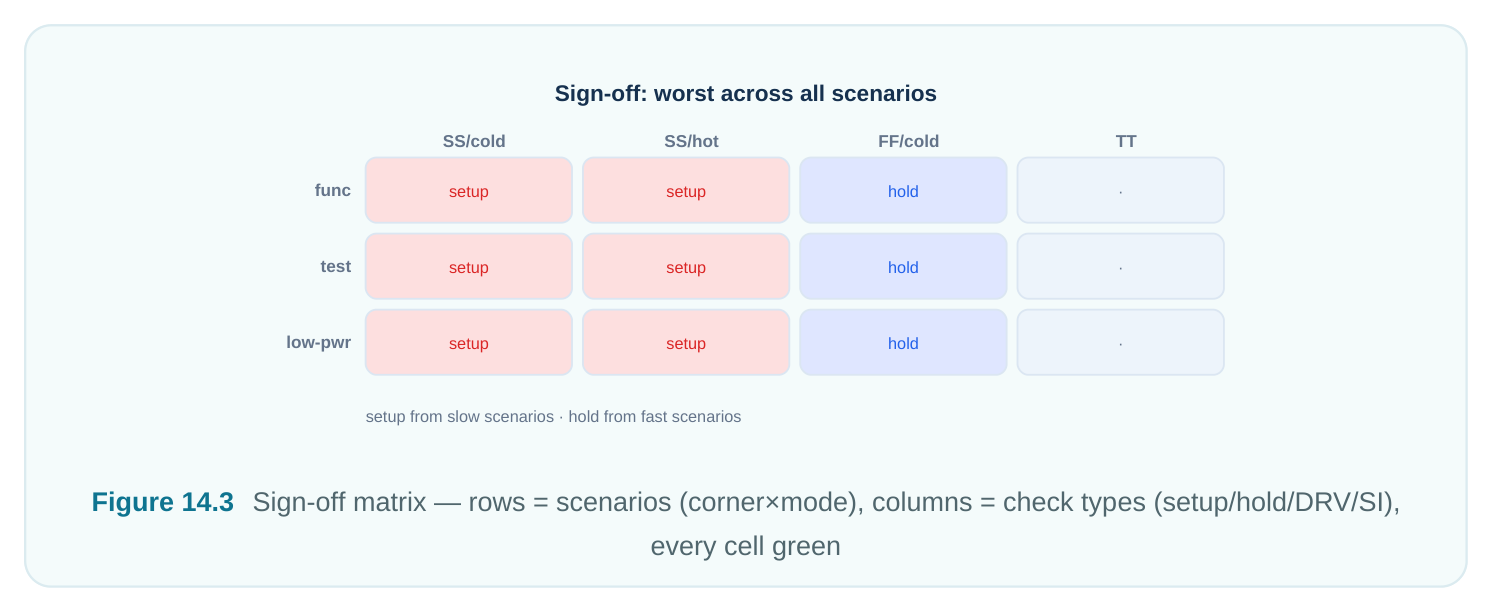The image size is (1494, 612).
Task: Click the FF/cold column header
Action: (x=909, y=141)
